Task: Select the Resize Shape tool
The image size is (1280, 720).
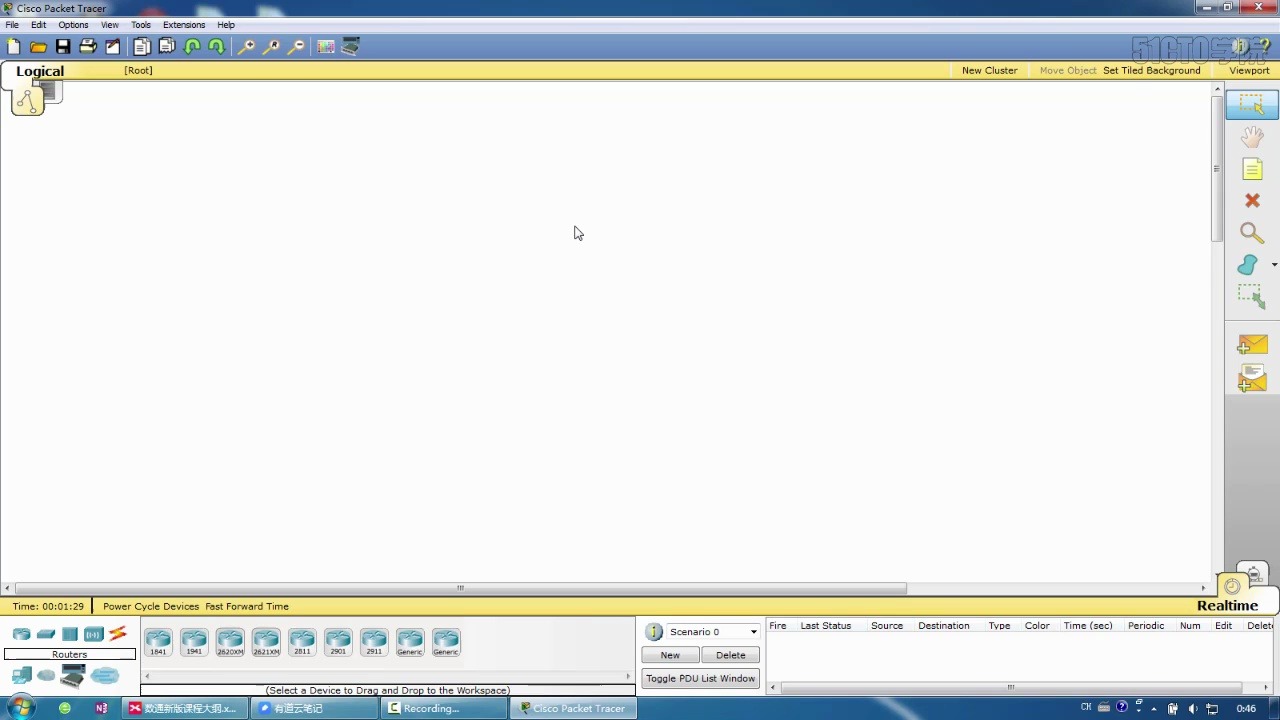Action: [1251, 297]
